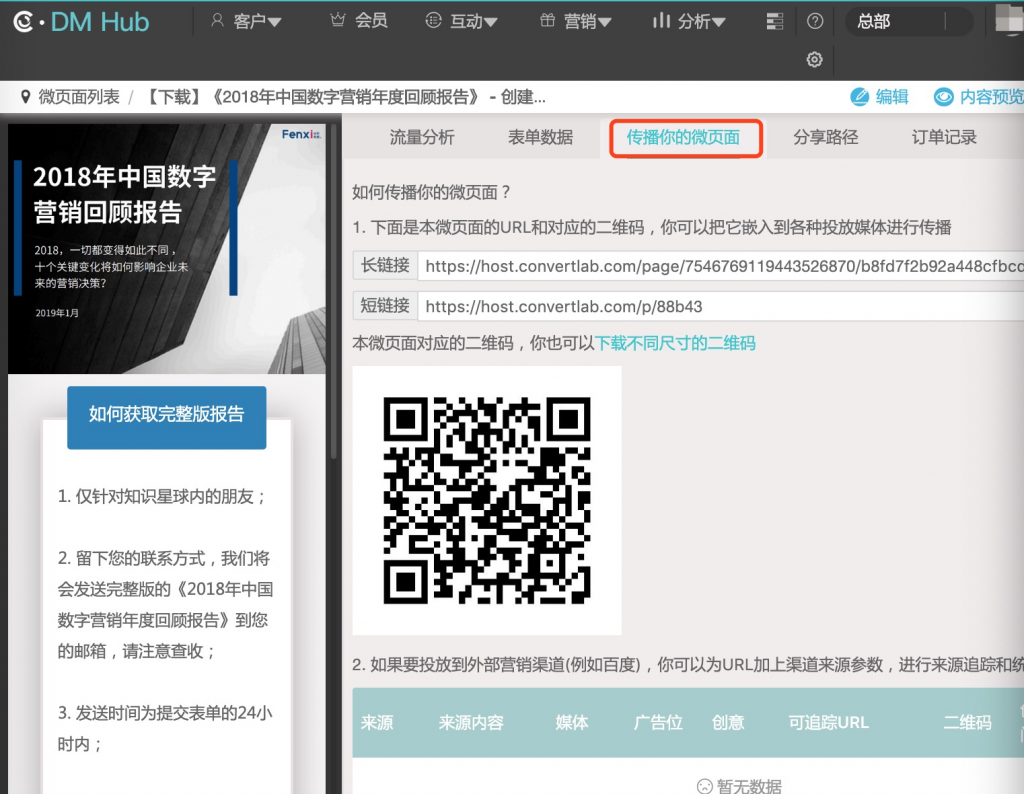Click the 如何获取完整版报告 button

[166, 415]
